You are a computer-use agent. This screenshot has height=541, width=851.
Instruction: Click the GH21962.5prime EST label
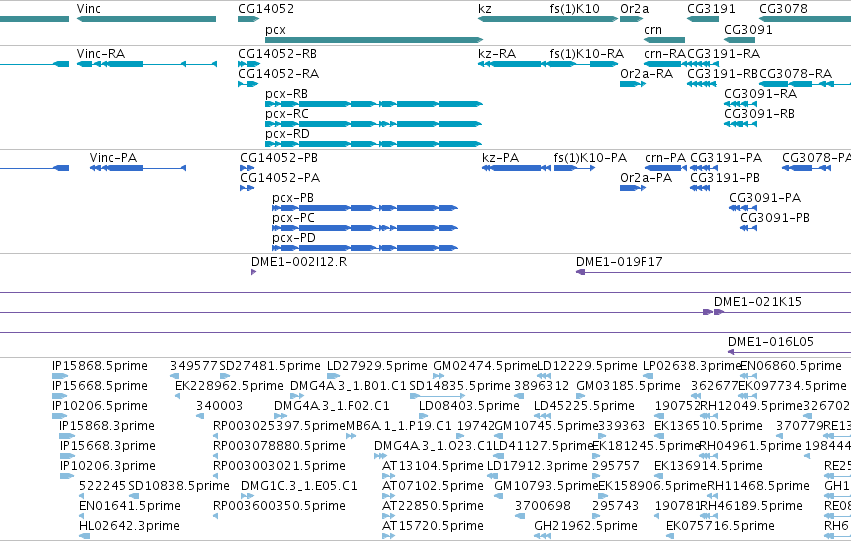(x=586, y=526)
